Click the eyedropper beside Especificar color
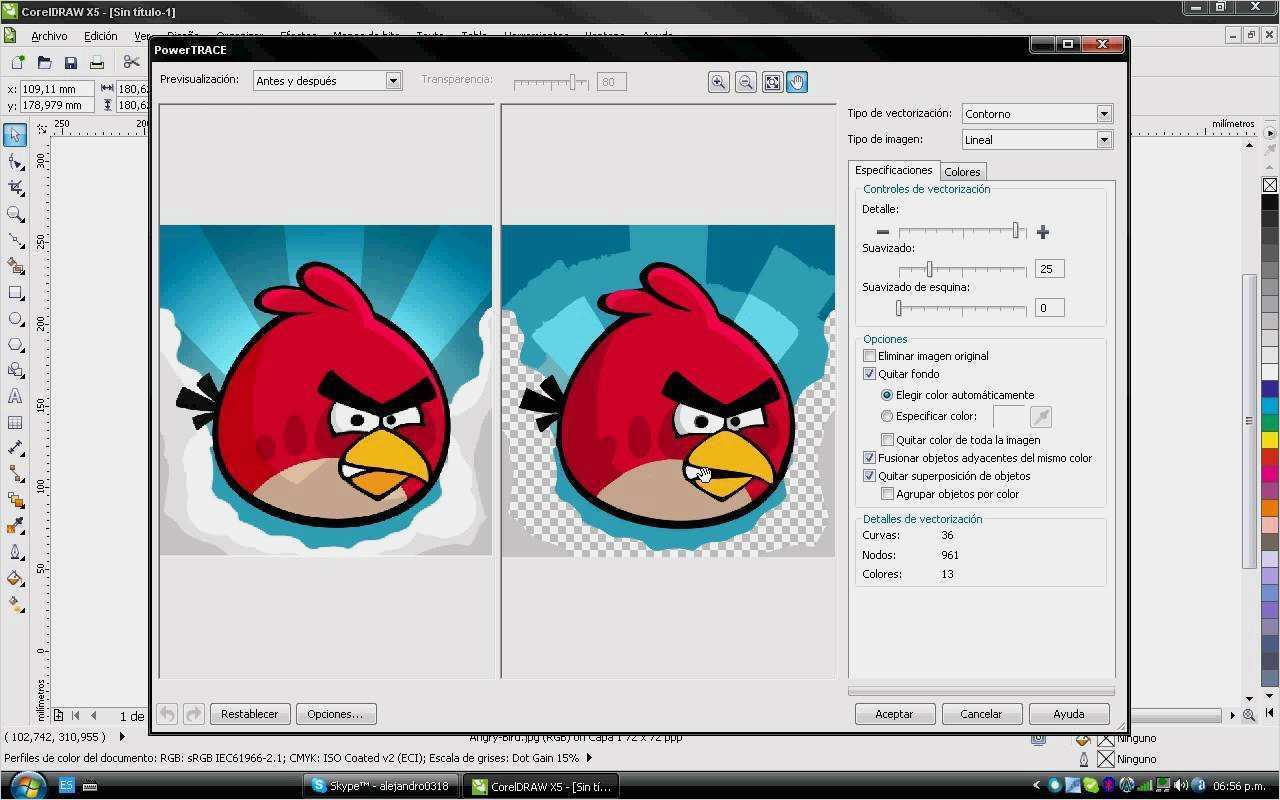Image resolution: width=1280 pixels, height=800 pixels. [x=1040, y=417]
